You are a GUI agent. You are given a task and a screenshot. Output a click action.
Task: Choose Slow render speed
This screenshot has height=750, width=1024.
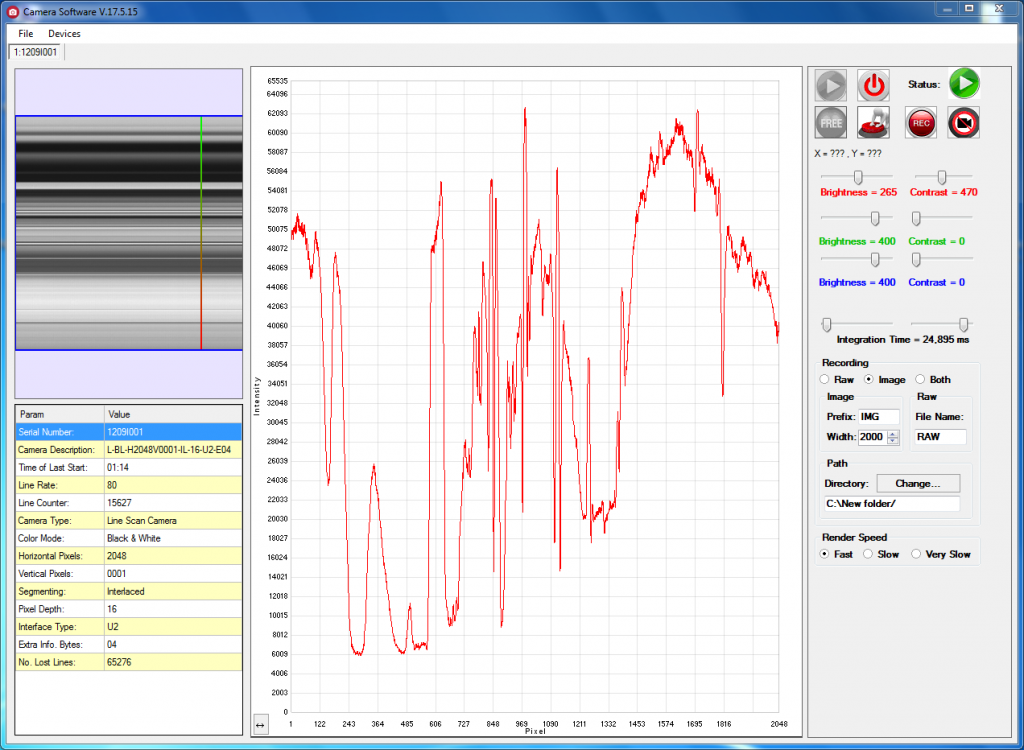pos(868,554)
